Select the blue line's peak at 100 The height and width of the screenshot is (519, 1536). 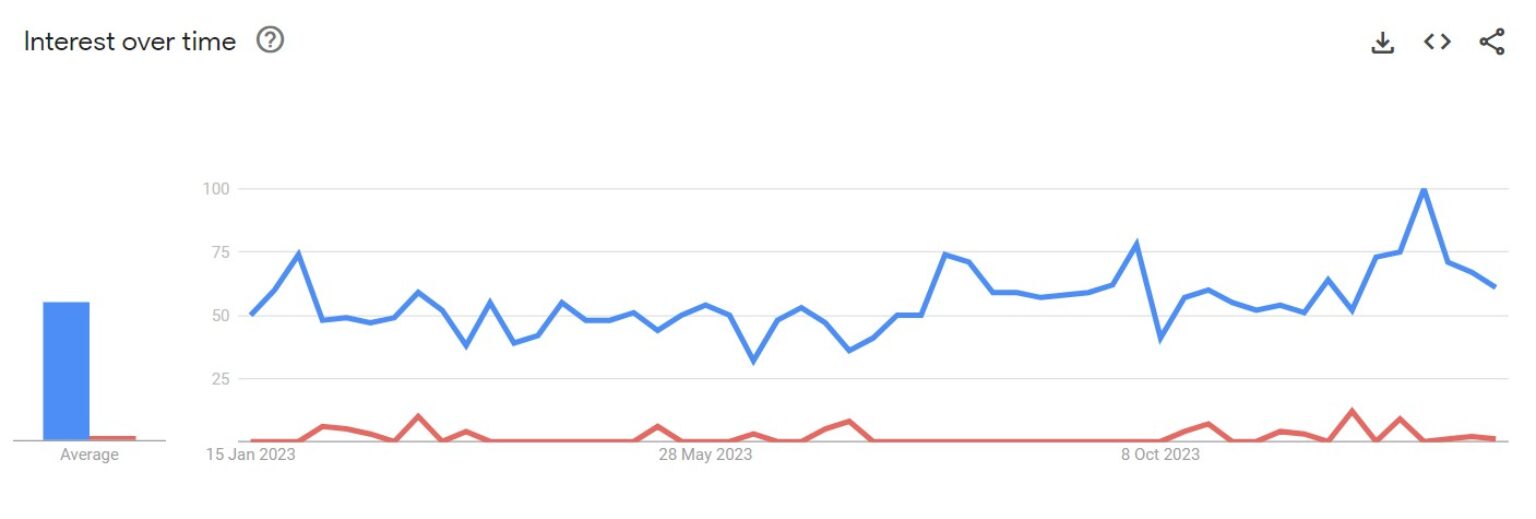[1423, 189]
